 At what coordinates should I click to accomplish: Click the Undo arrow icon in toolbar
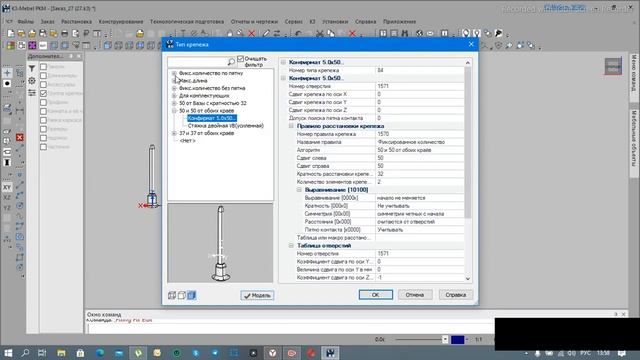299,33
